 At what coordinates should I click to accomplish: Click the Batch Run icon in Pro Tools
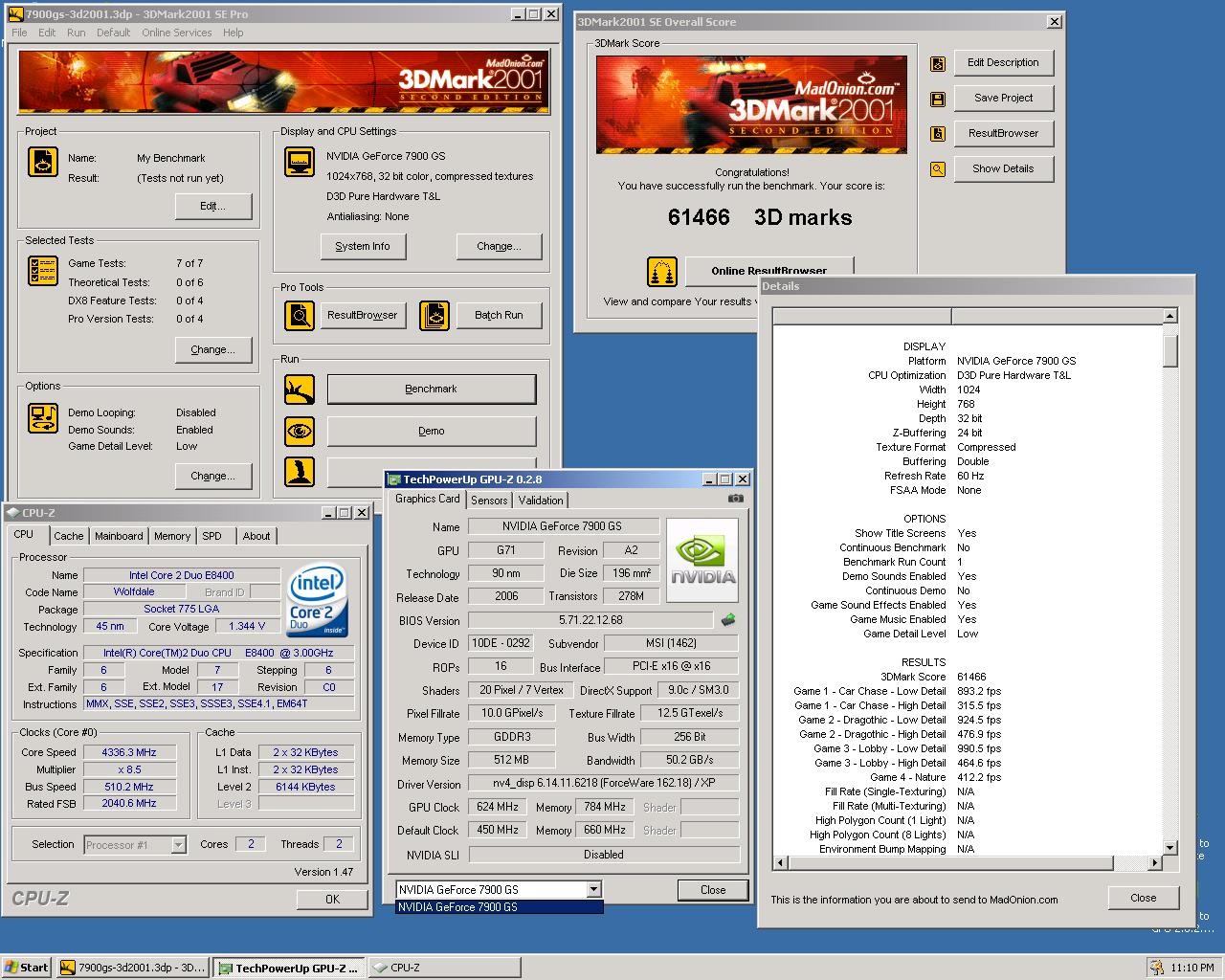tap(434, 315)
